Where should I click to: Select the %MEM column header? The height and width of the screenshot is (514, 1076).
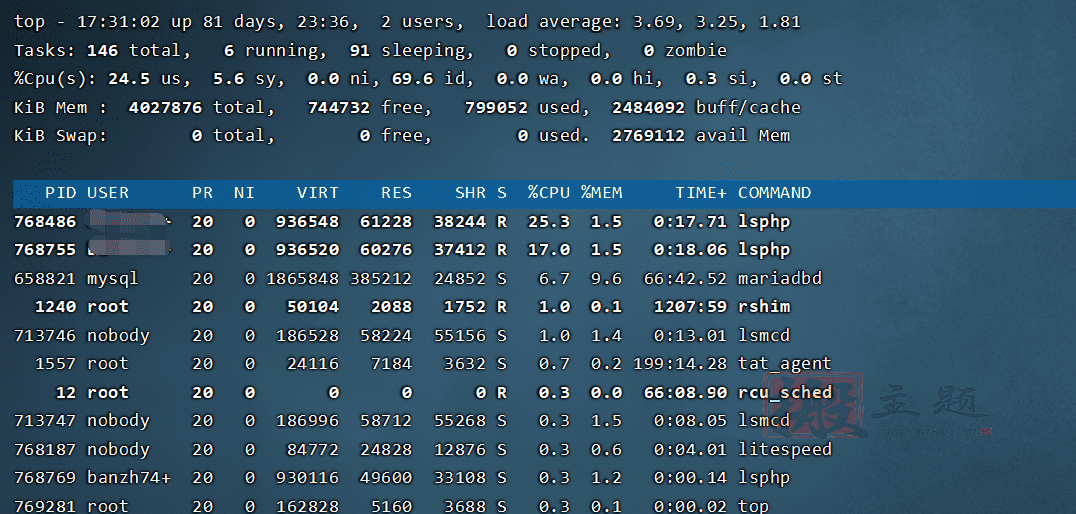[602, 194]
